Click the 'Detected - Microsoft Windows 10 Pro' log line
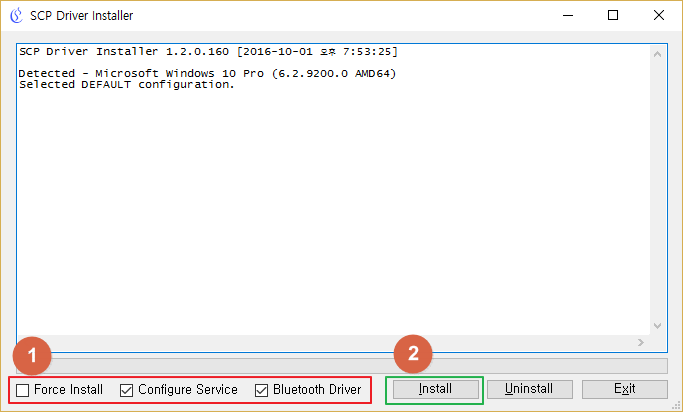The width and height of the screenshot is (683, 412). (207, 73)
